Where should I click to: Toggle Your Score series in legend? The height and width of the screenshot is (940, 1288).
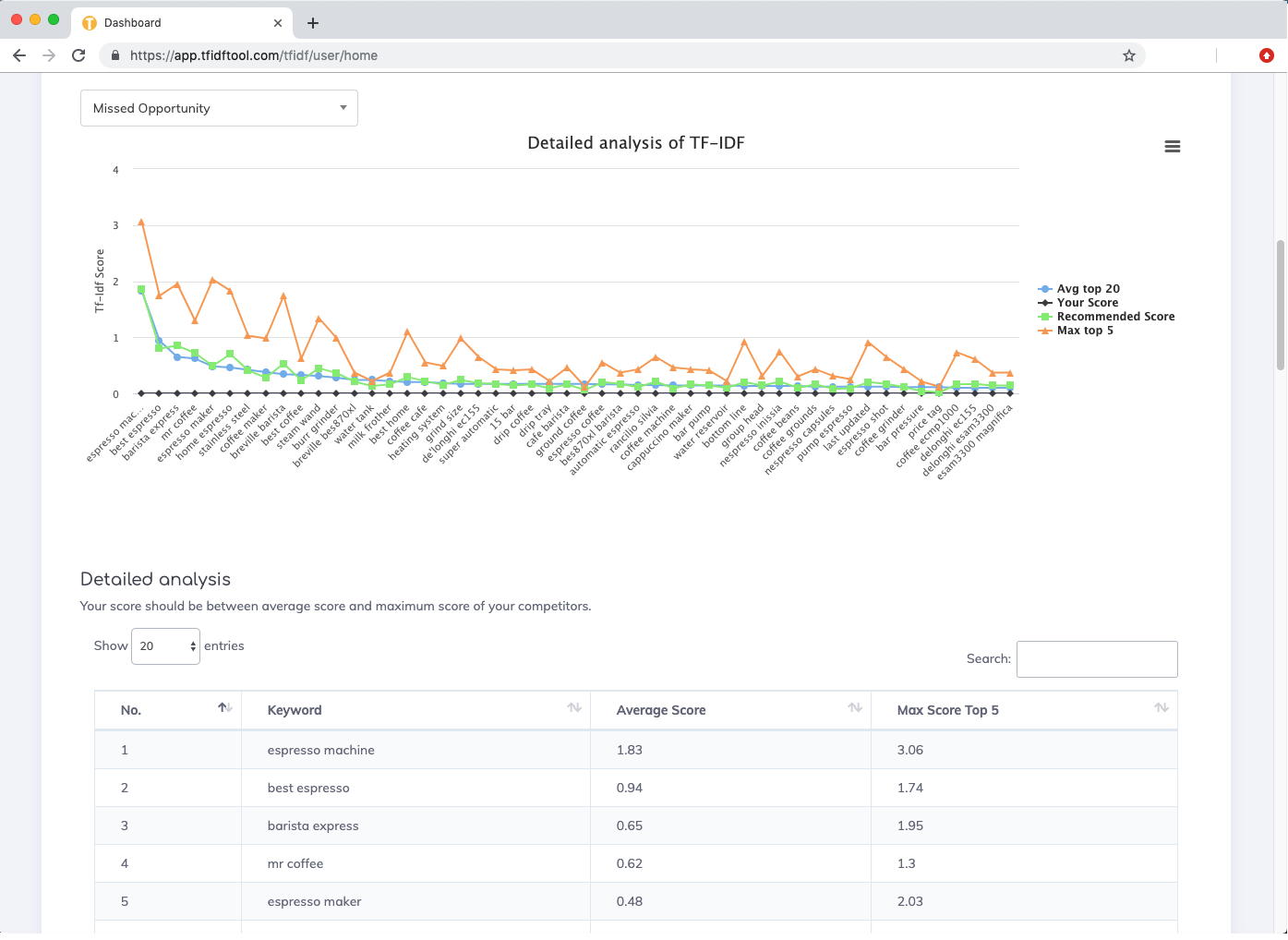1087,303
